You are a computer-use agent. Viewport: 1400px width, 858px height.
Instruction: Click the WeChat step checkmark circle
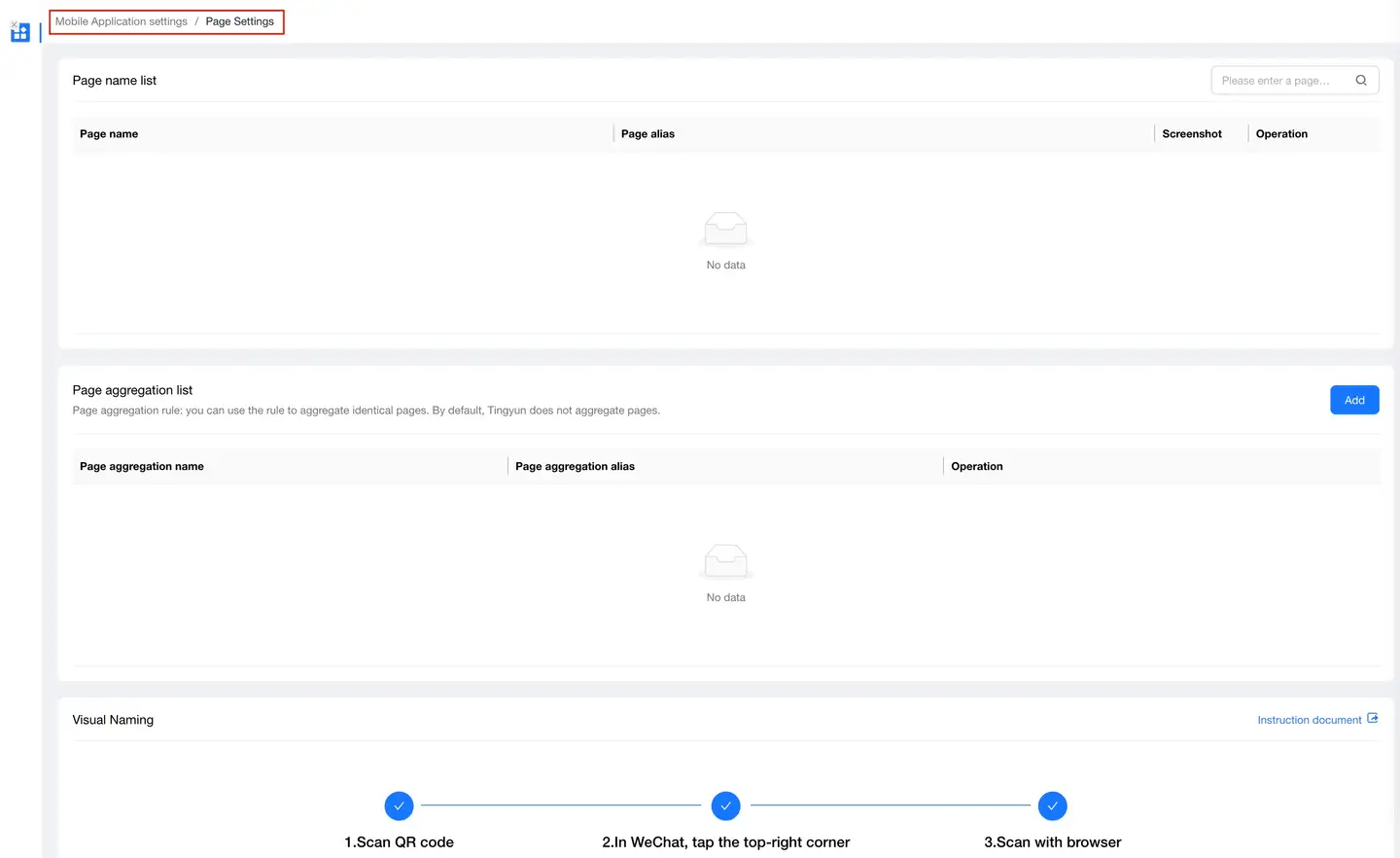tap(725, 805)
